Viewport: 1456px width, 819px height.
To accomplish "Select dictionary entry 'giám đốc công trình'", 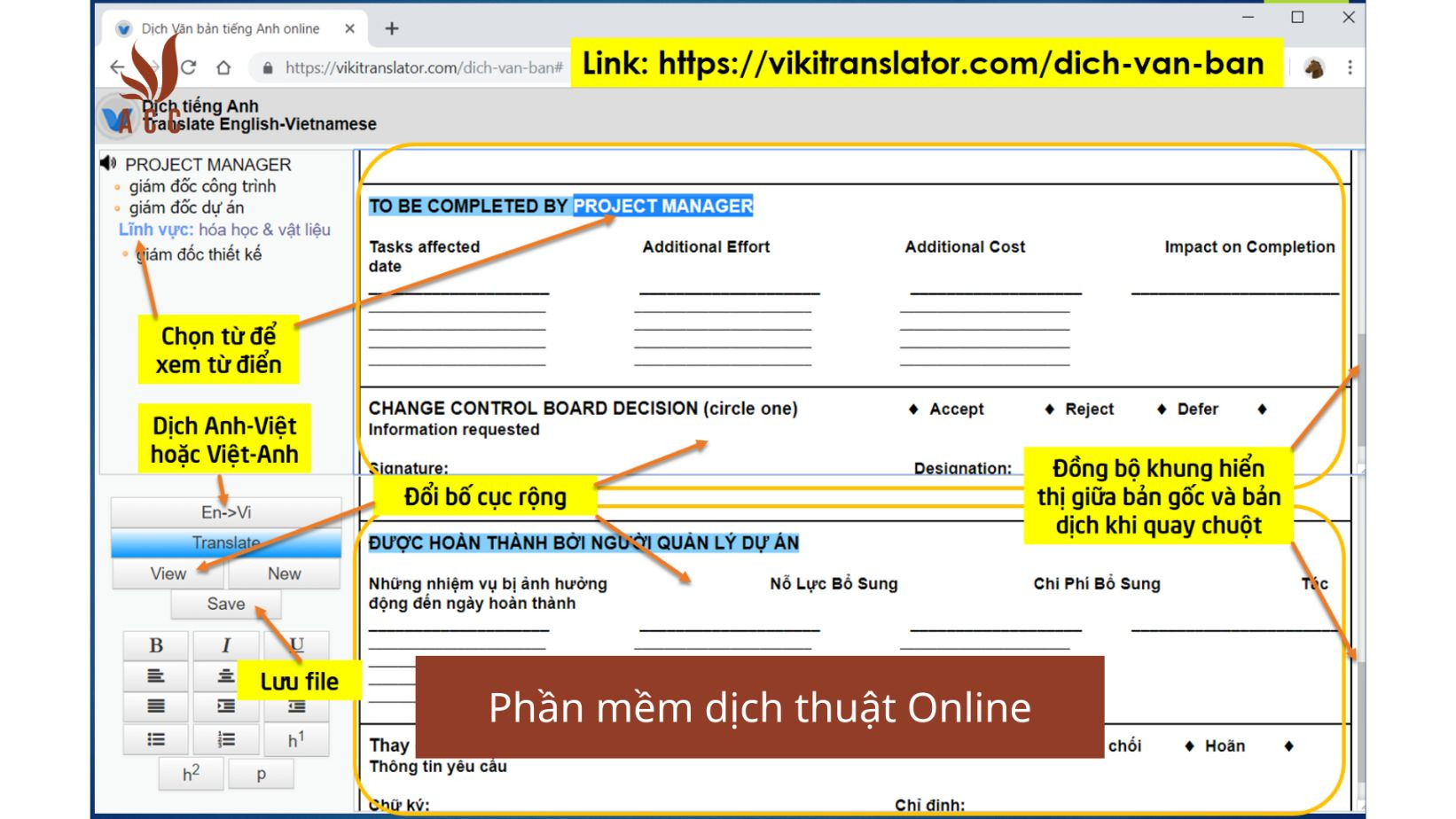I will click(x=202, y=186).
